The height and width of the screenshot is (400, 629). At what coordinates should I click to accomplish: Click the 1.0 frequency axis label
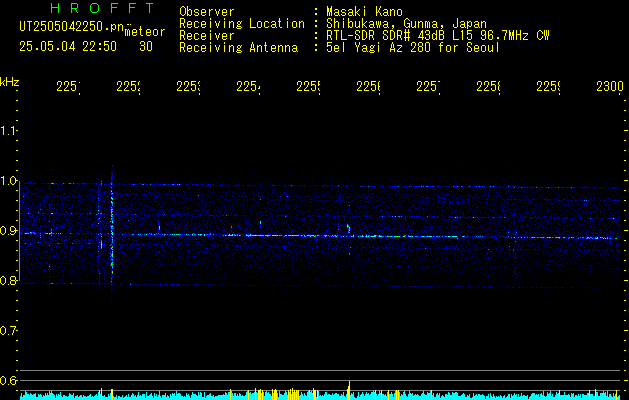(8, 181)
